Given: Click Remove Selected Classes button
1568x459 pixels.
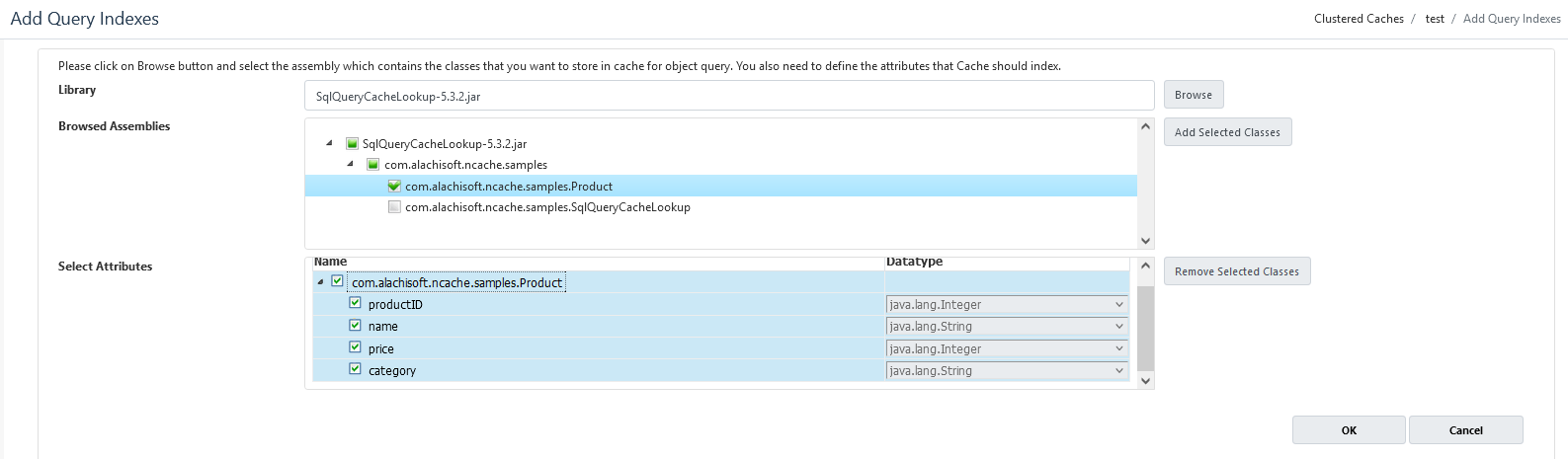Looking at the screenshot, I should pyautogui.click(x=1237, y=271).
